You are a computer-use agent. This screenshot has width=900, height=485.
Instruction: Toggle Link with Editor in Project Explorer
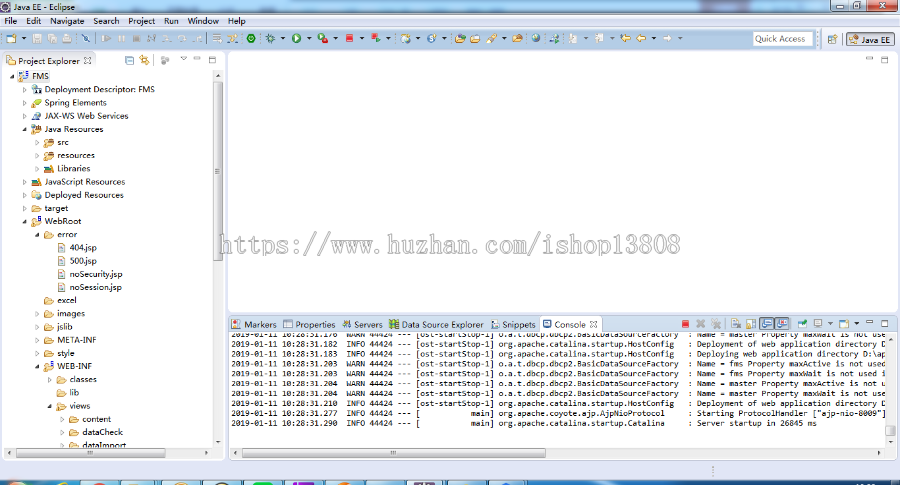coord(144,60)
